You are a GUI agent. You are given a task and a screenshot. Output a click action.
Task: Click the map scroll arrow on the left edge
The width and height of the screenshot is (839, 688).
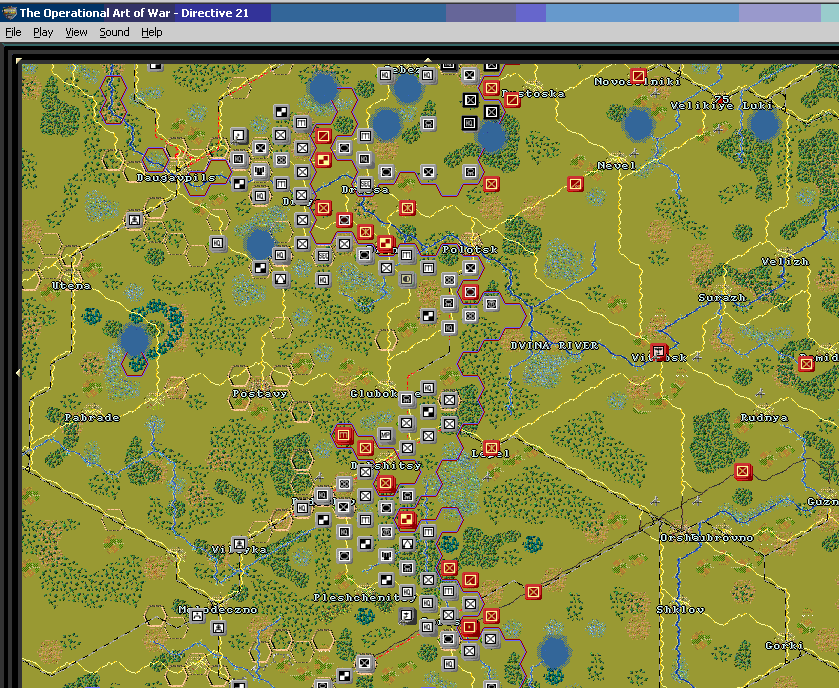point(18,372)
